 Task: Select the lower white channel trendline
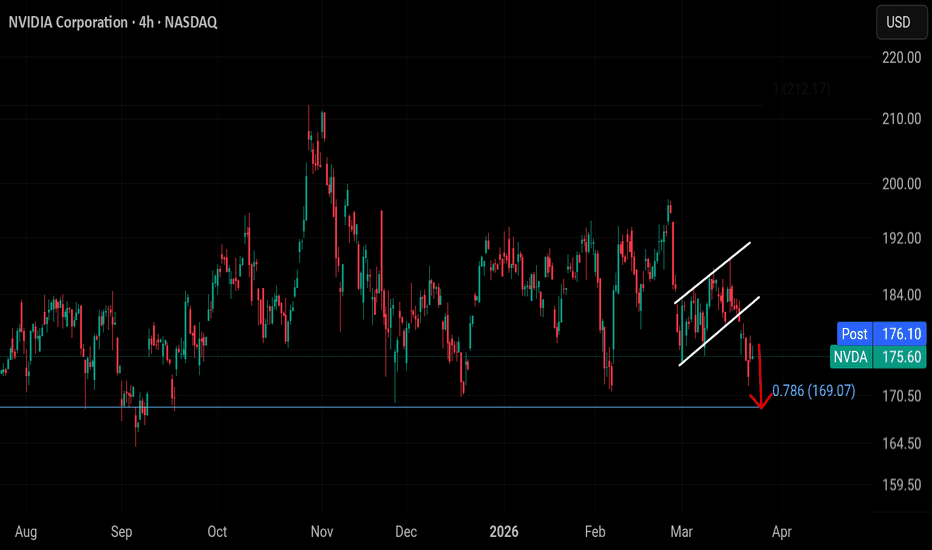[x=718, y=330]
